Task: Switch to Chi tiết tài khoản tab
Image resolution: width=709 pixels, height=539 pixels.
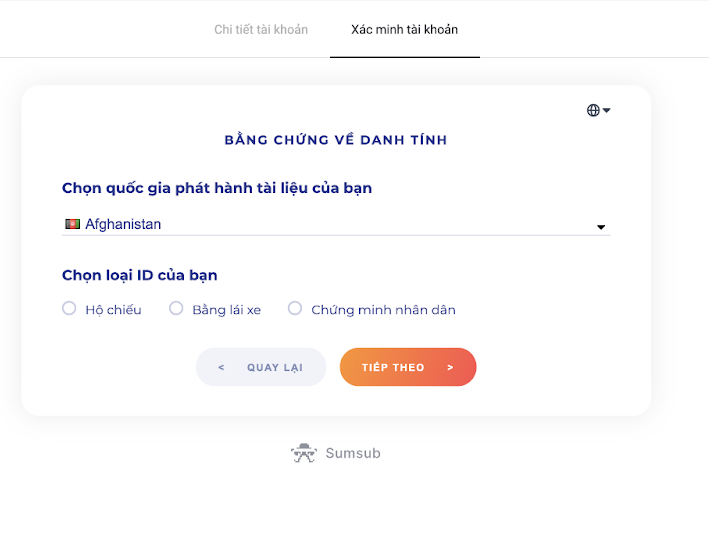Action: click(x=261, y=30)
